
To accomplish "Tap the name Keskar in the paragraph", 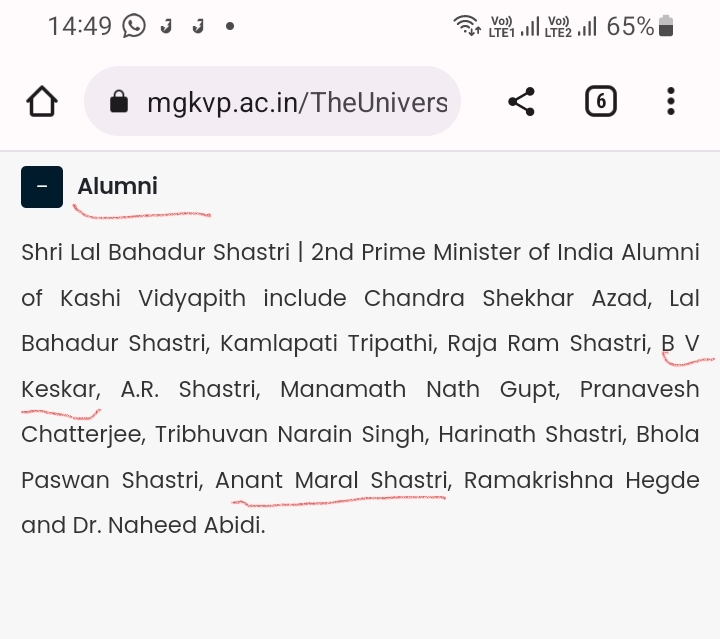I will coord(60,389).
